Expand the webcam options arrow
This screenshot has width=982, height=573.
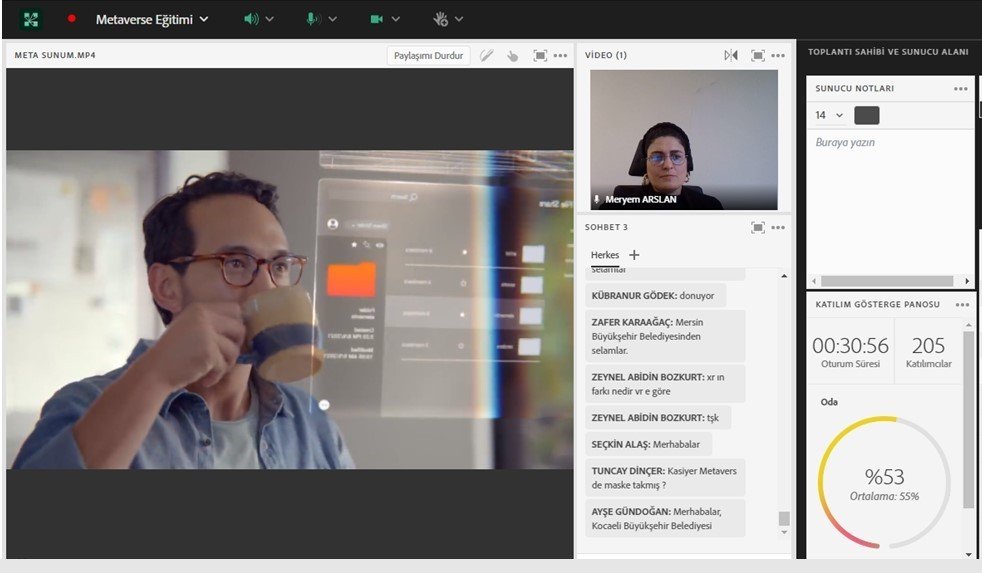pos(396,19)
